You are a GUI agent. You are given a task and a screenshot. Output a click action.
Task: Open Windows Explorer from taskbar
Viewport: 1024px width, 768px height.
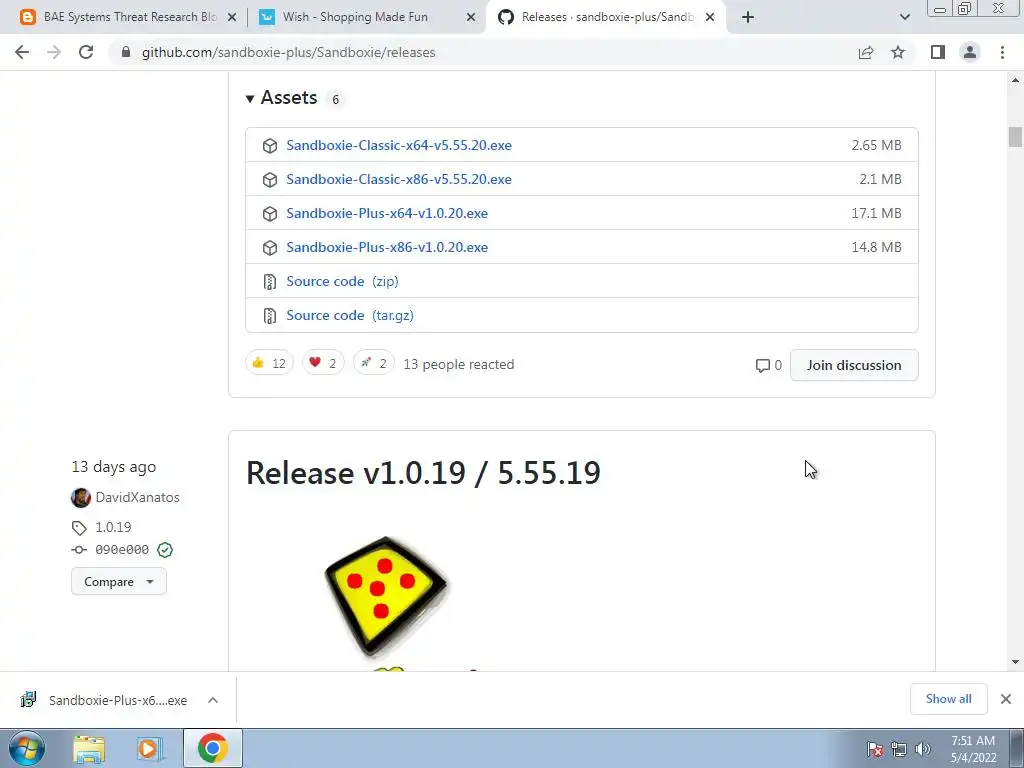[89, 749]
